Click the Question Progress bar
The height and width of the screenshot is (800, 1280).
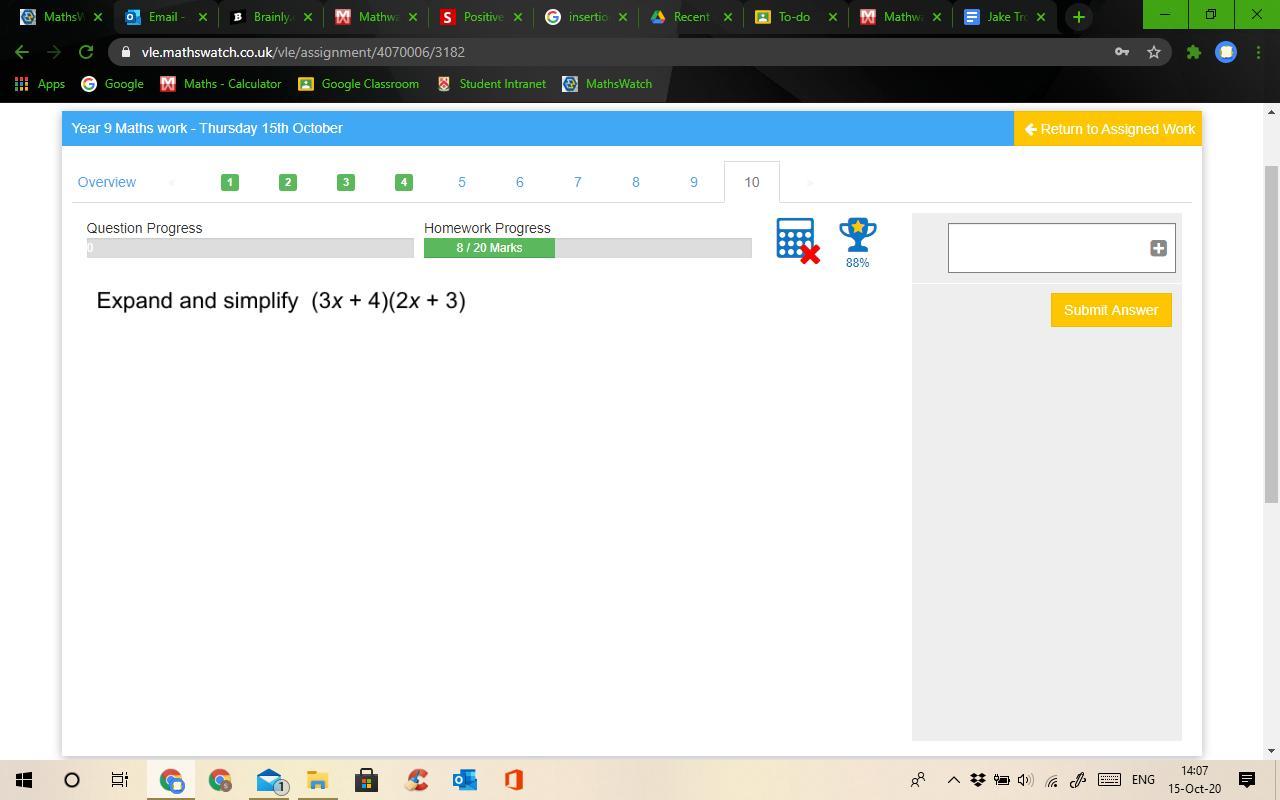coord(250,248)
